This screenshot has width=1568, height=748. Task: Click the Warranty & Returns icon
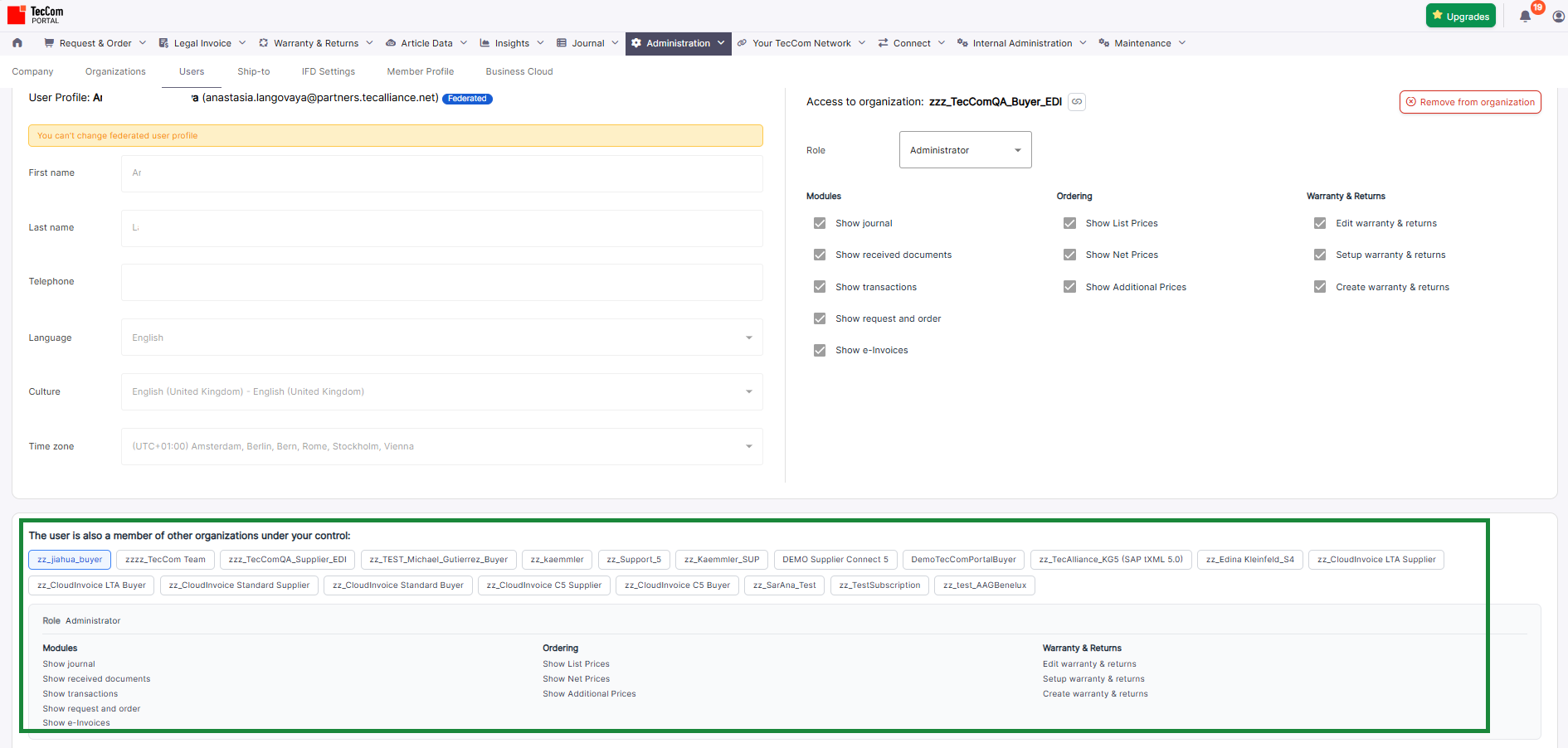coord(264,43)
